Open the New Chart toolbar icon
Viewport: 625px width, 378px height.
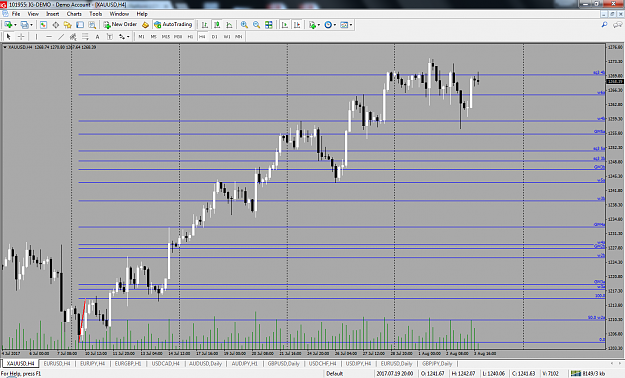[8, 25]
